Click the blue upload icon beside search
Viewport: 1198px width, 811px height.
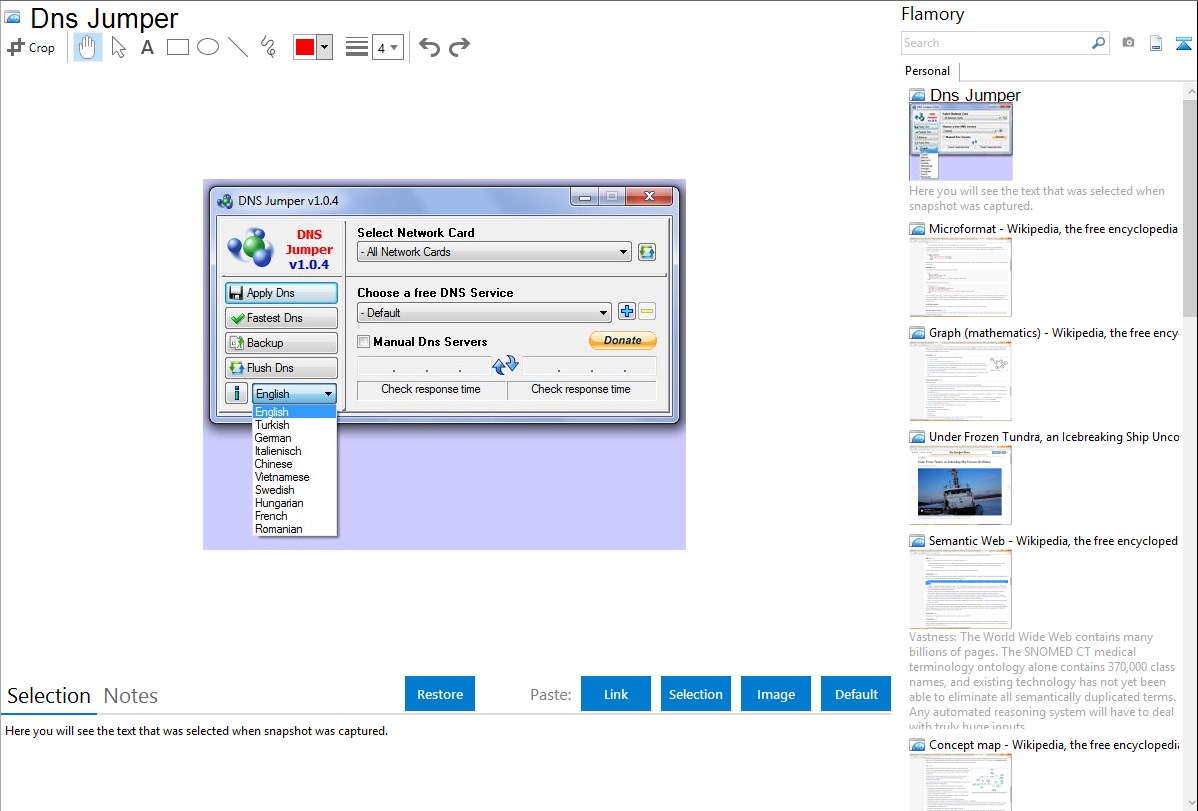(1183, 43)
